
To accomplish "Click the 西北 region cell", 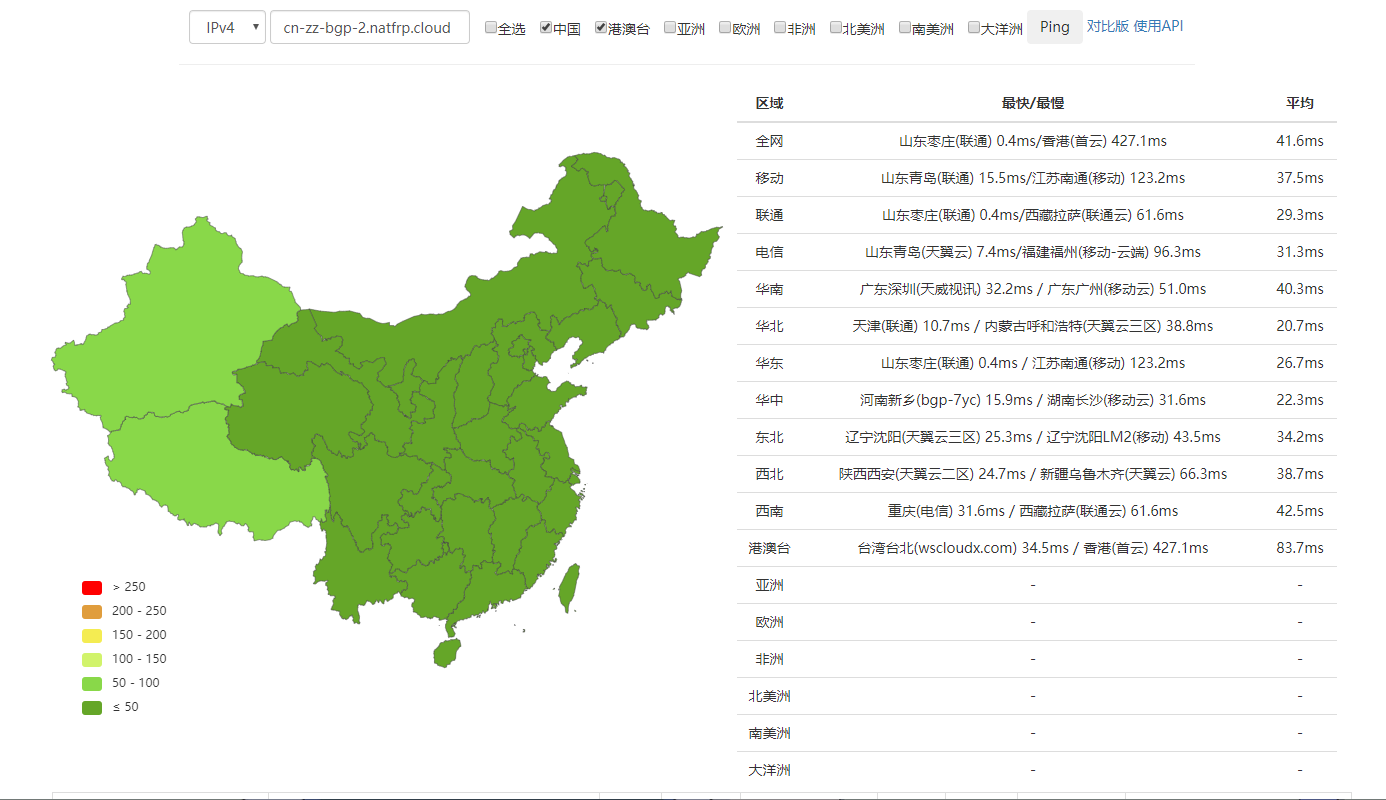I will pyautogui.click(x=770, y=474).
